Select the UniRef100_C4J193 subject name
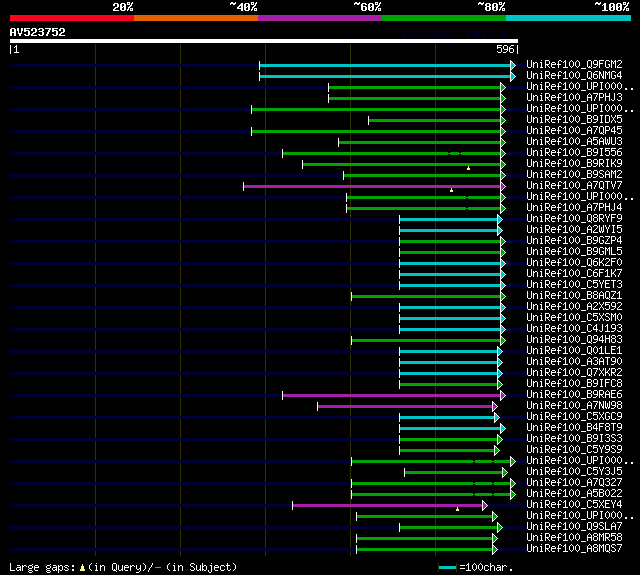 pyautogui.click(x=574, y=329)
